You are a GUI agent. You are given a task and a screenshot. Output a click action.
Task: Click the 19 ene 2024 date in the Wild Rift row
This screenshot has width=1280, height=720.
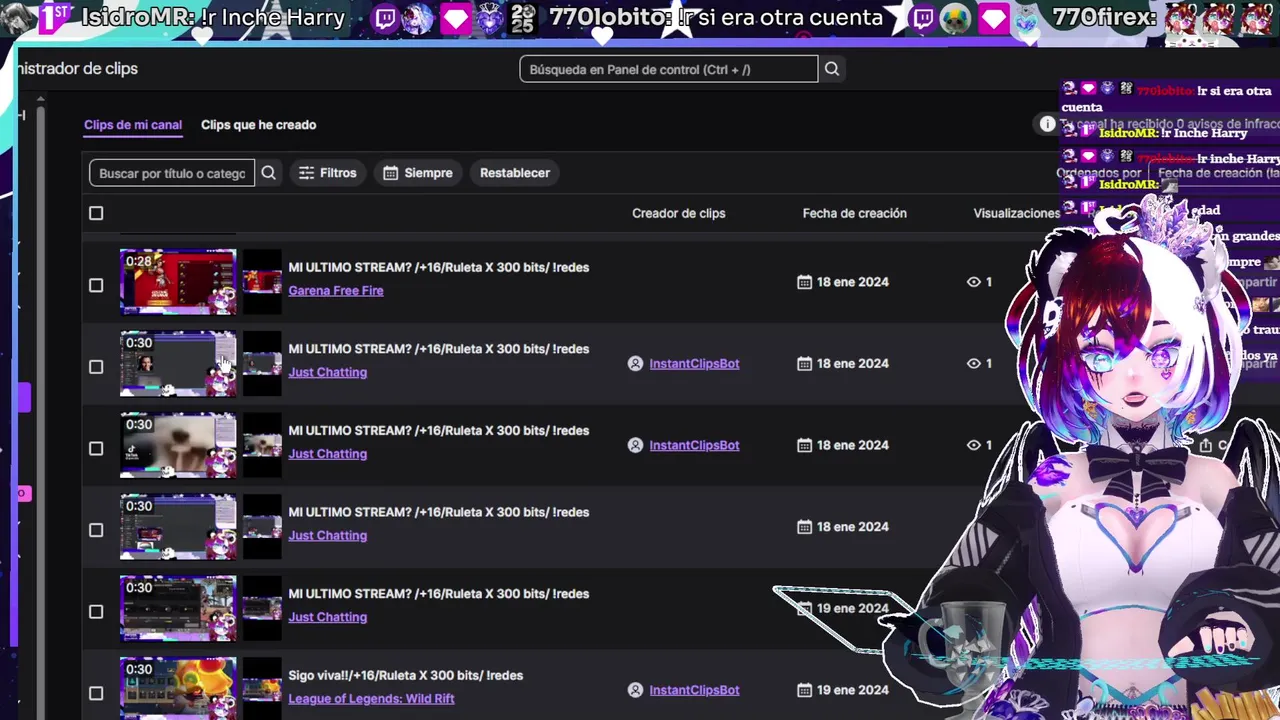[853, 690]
